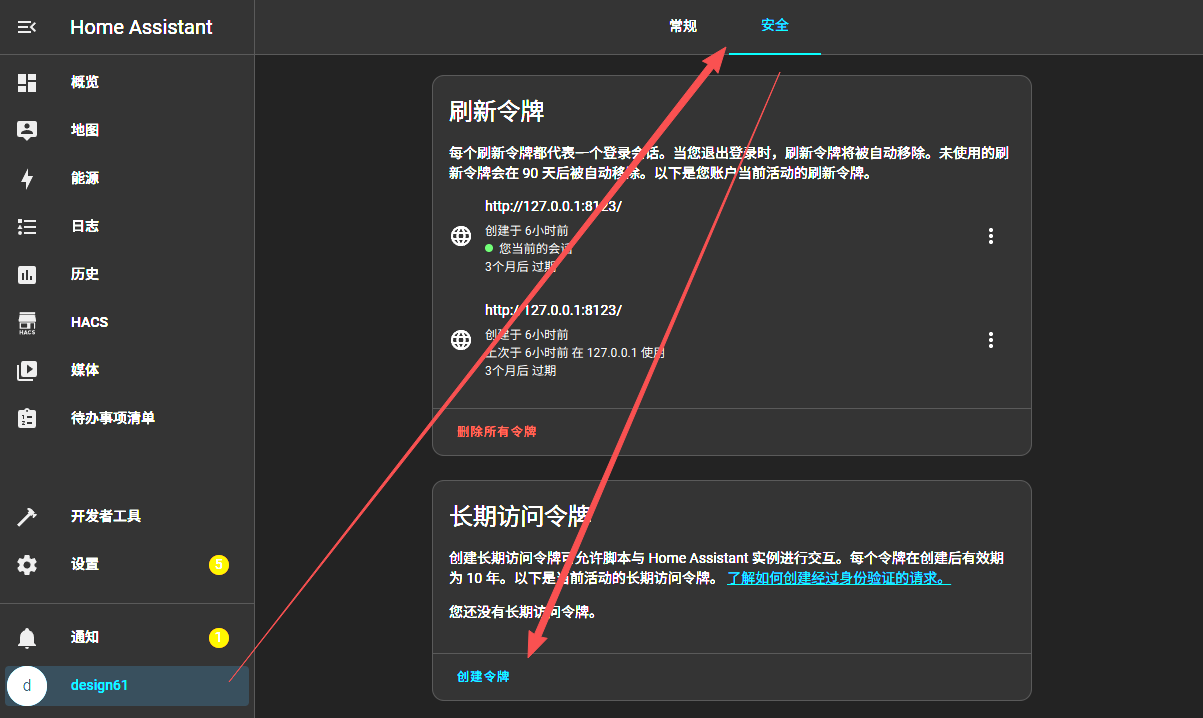The image size is (1203, 718).
Task: Click the 日志 (Logbook) sidebar icon
Action: [x=26, y=226]
